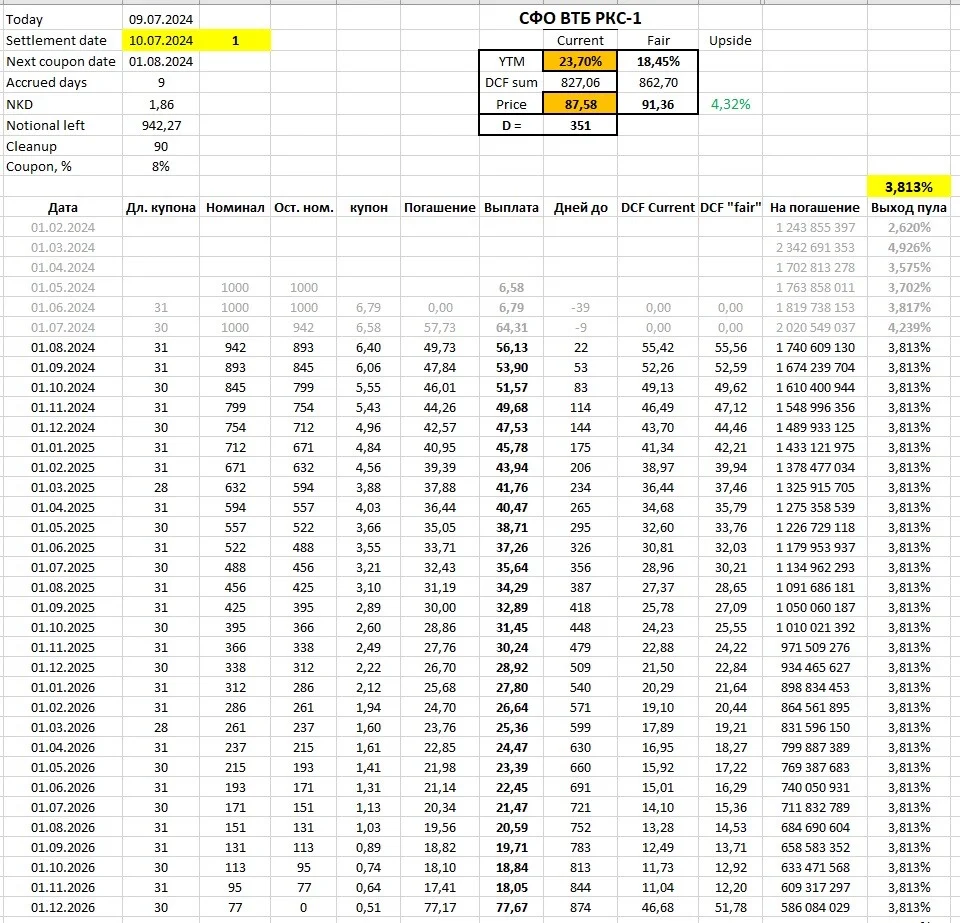Screen dimensions: 960x923
Task: Click the На погашение column header
Action: pos(815,207)
